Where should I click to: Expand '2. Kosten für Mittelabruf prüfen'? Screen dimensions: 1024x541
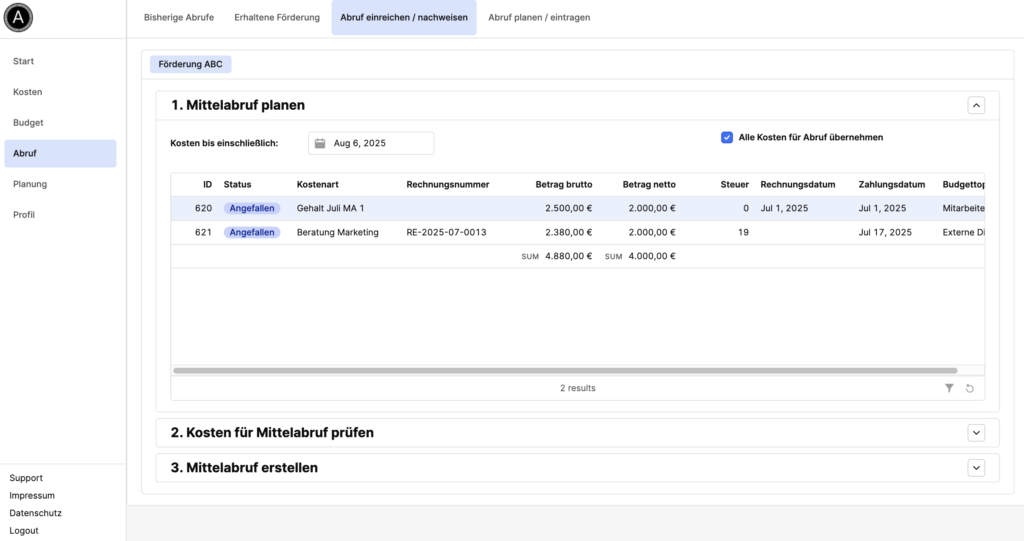coord(977,432)
